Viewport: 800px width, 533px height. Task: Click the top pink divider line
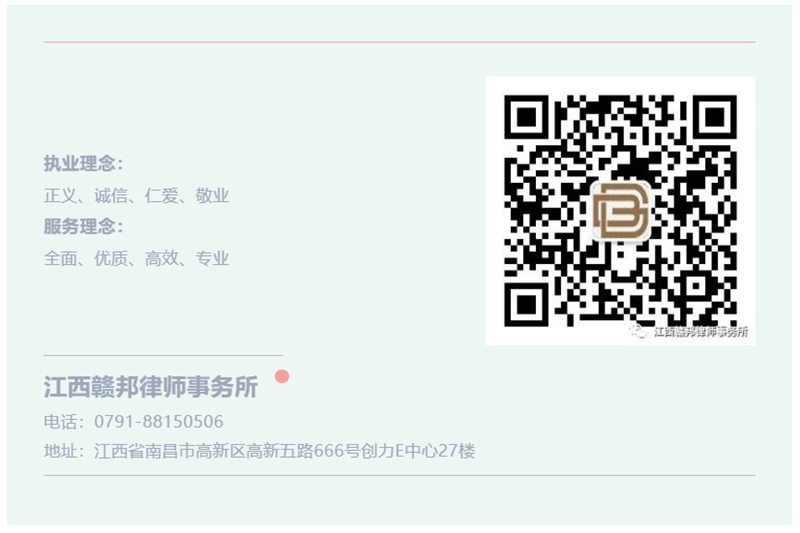tap(399, 42)
